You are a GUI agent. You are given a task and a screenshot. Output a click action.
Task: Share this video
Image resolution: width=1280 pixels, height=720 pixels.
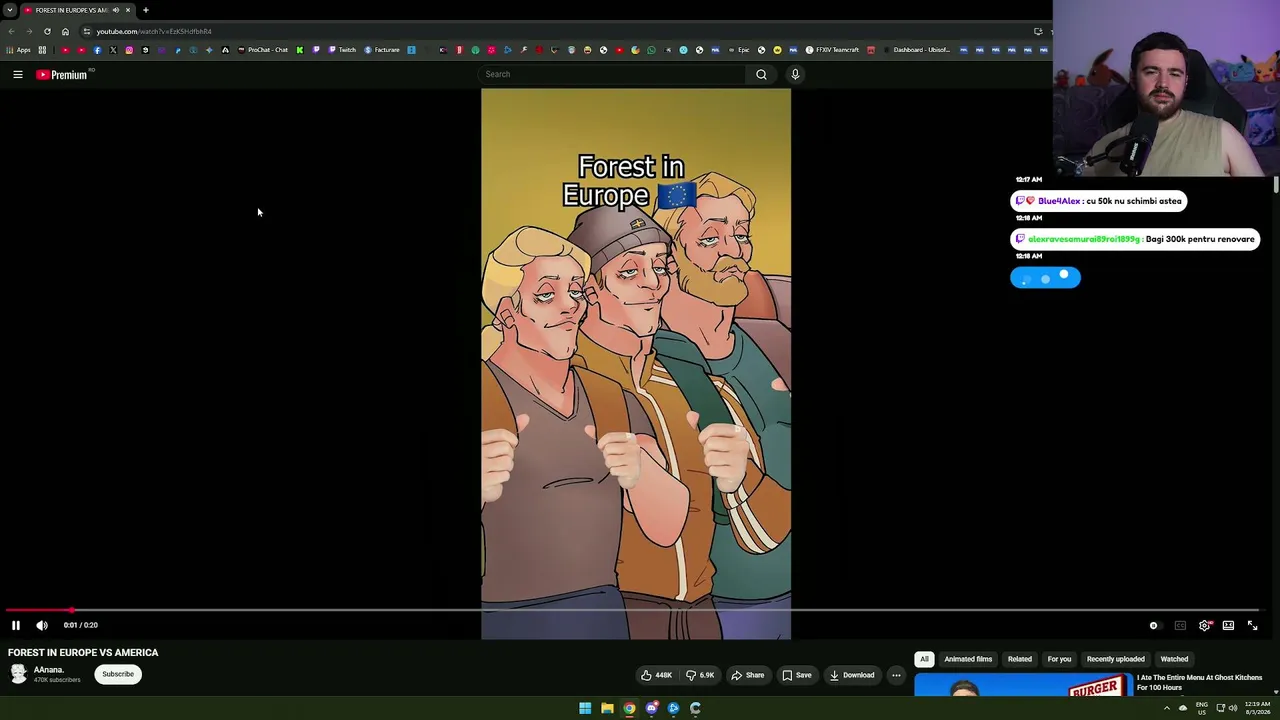[x=747, y=675]
